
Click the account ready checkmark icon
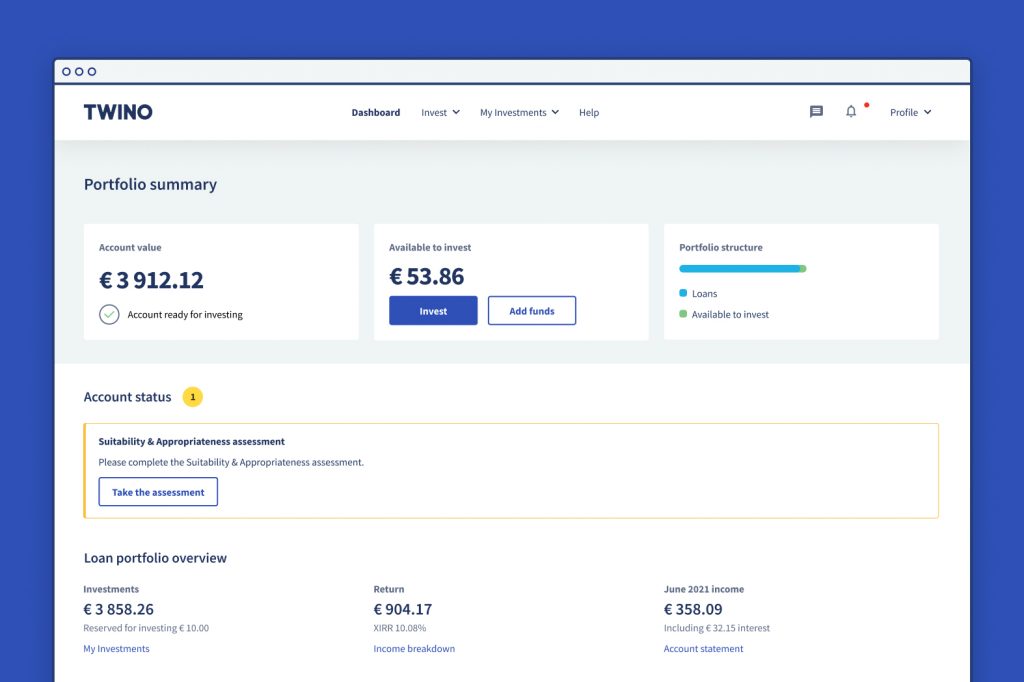tap(109, 314)
